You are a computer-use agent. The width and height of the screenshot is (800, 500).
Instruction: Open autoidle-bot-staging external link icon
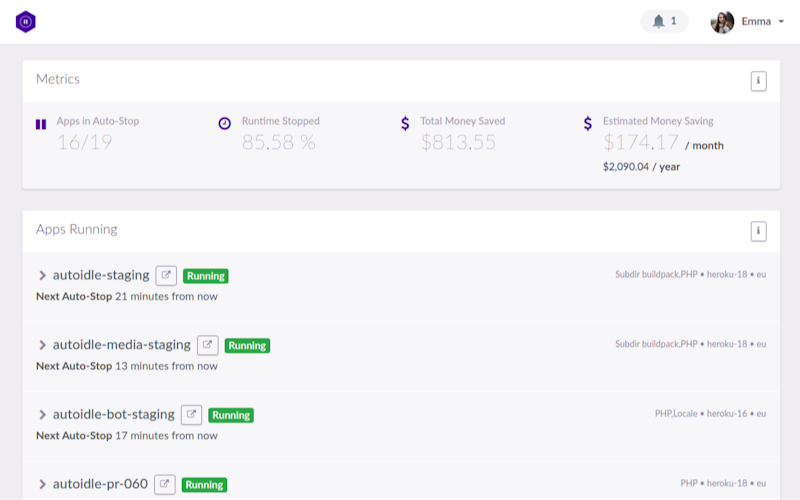[x=191, y=414]
